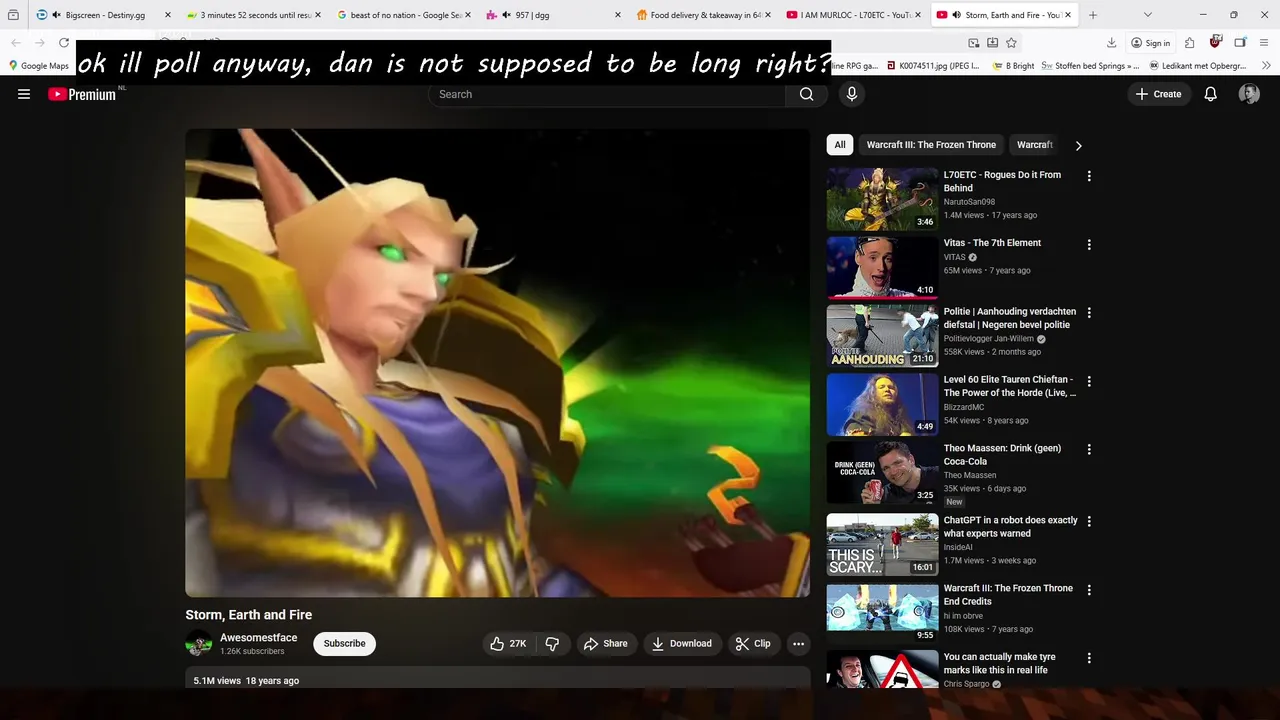Viewport: 1280px width, 720px height.
Task: Open options for tyre marks video
Action: 1089,658
